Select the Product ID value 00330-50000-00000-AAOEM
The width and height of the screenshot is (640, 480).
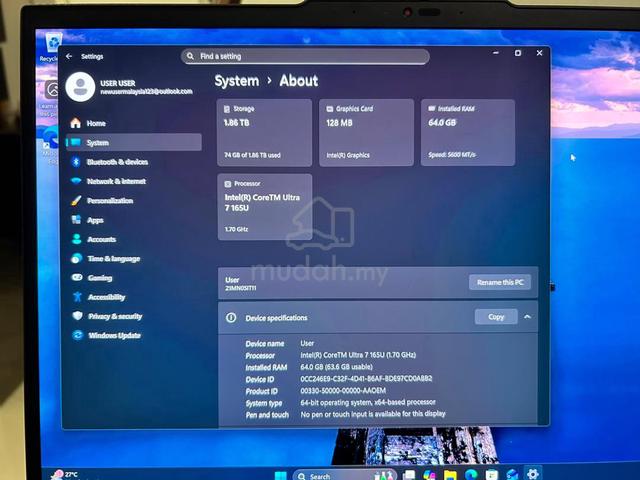[x=343, y=391]
